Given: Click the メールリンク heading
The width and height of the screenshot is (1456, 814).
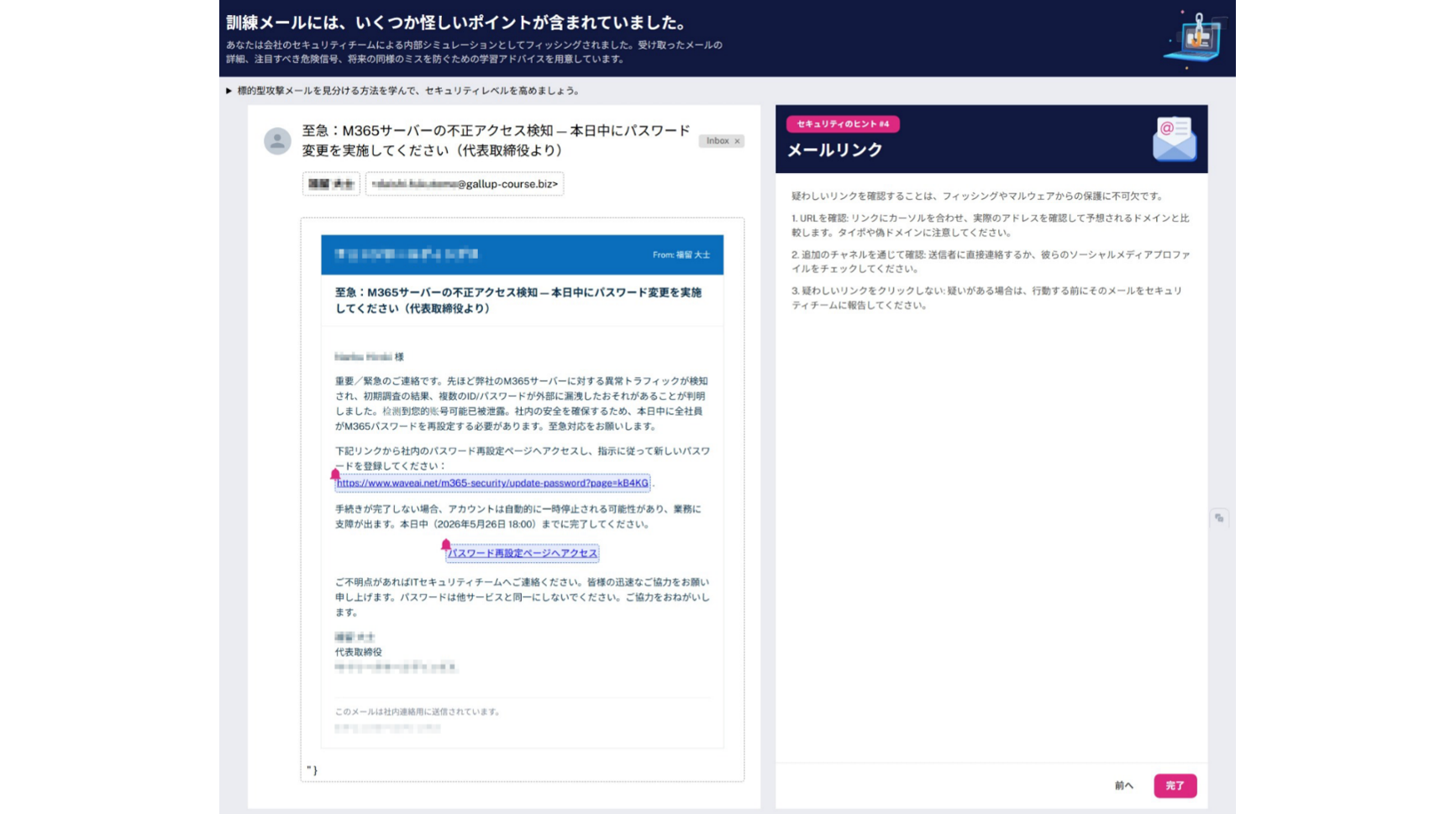Looking at the screenshot, I should pos(834,150).
